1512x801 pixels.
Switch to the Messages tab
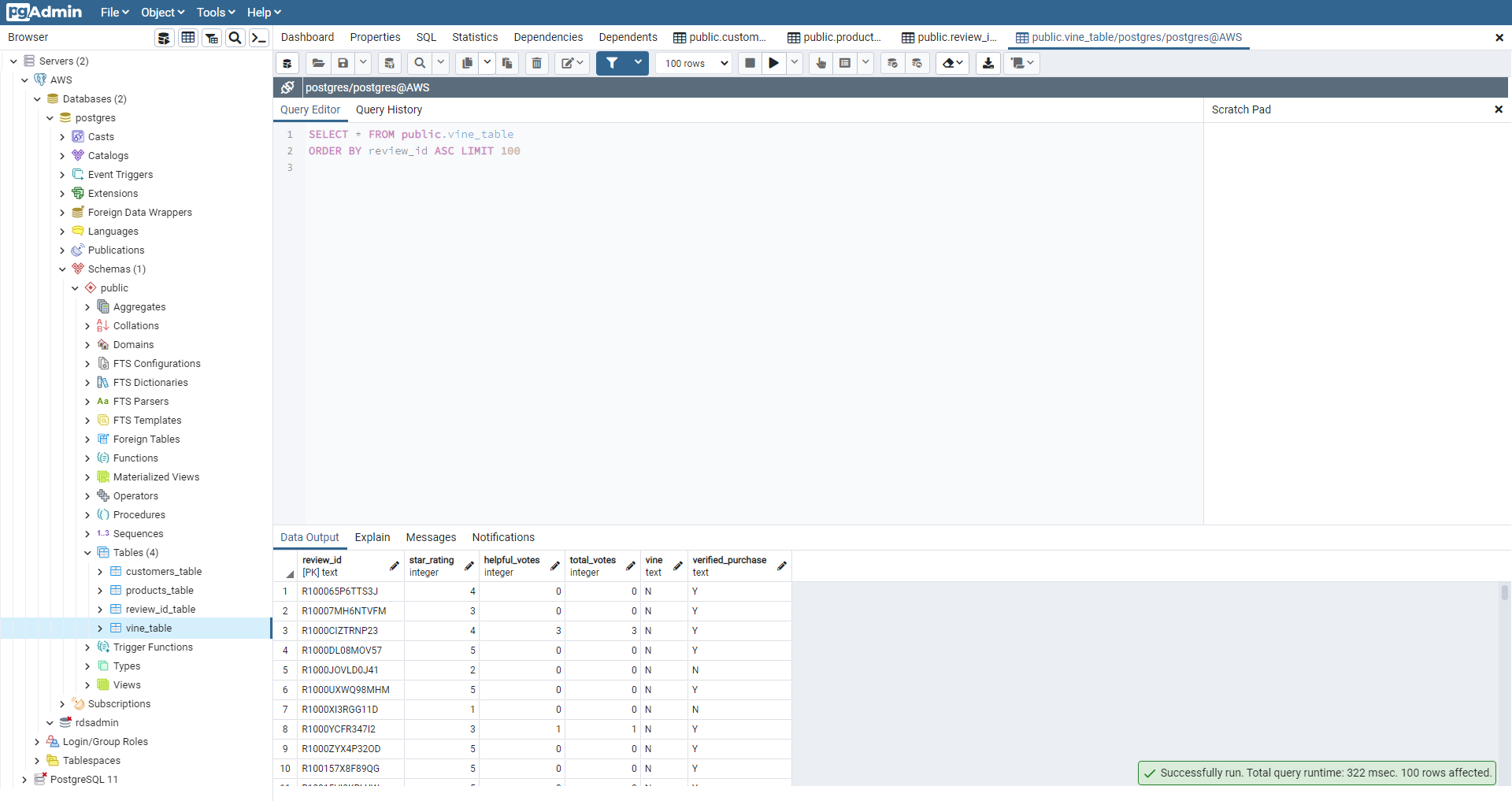point(431,537)
